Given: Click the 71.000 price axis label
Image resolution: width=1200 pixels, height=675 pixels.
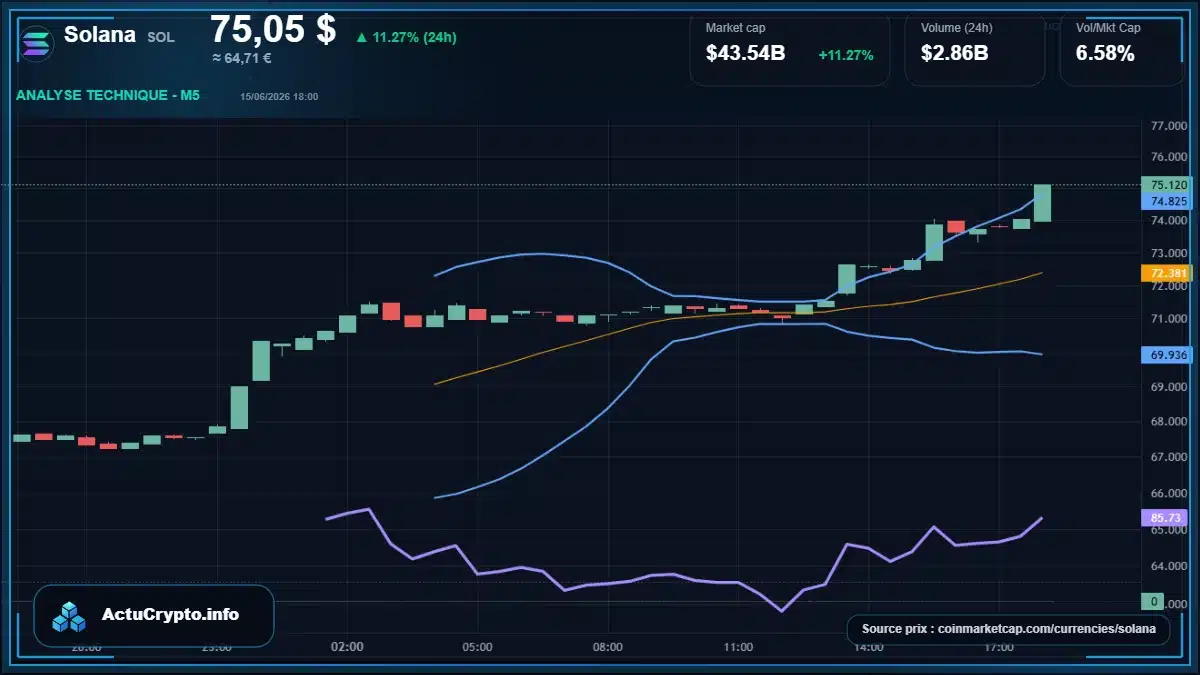Looking at the screenshot, I should 1169,319.
